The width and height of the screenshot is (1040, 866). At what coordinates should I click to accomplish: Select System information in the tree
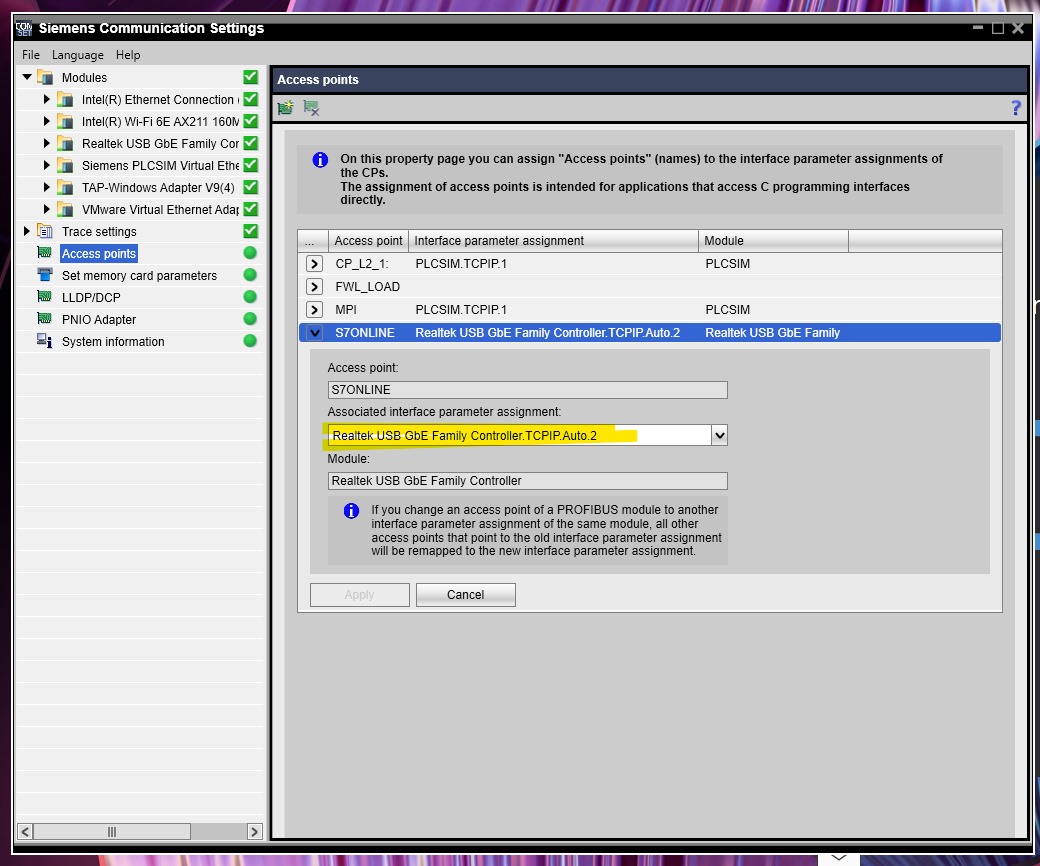coord(113,341)
